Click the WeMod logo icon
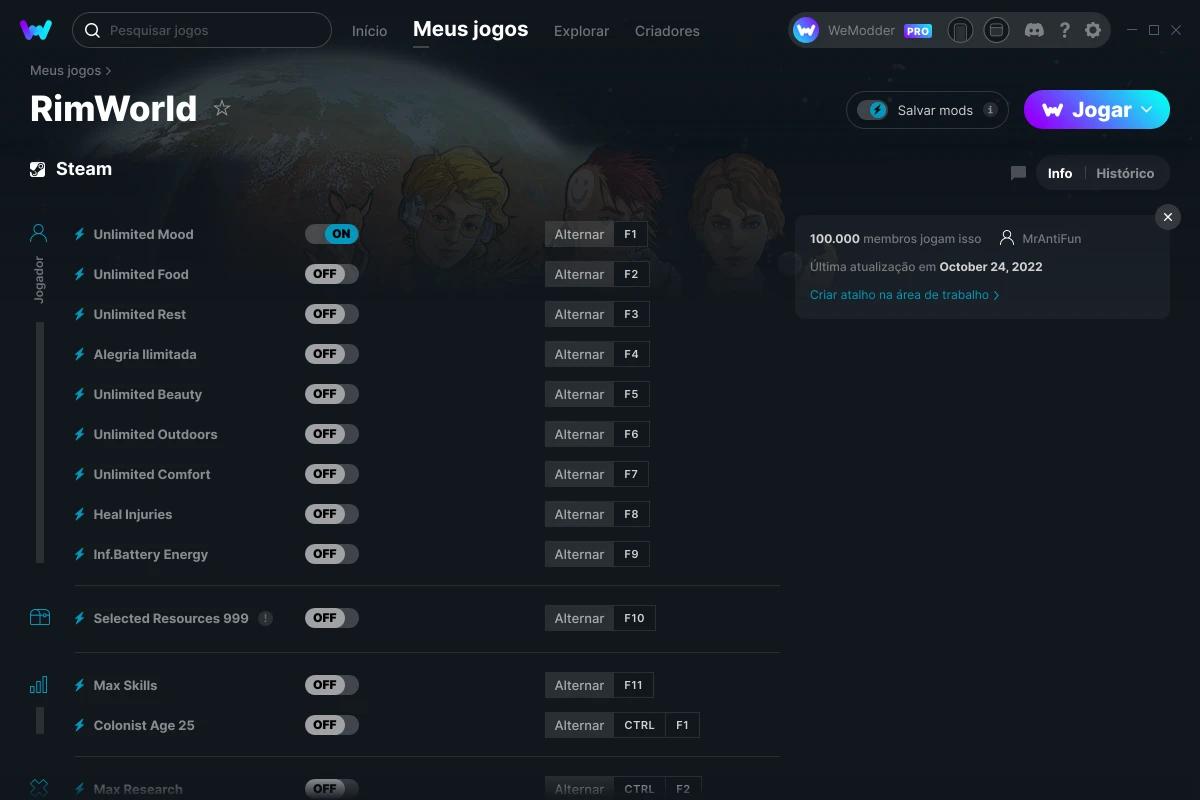The height and width of the screenshot is (800, 1200). [36, 30]
